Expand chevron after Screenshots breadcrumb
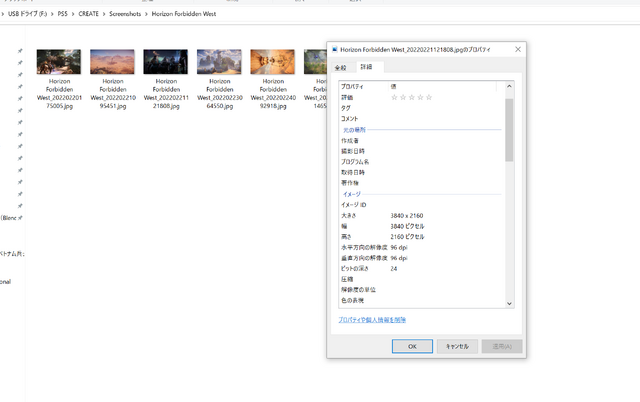Screen dimensions: 640x402 [146, 14]
